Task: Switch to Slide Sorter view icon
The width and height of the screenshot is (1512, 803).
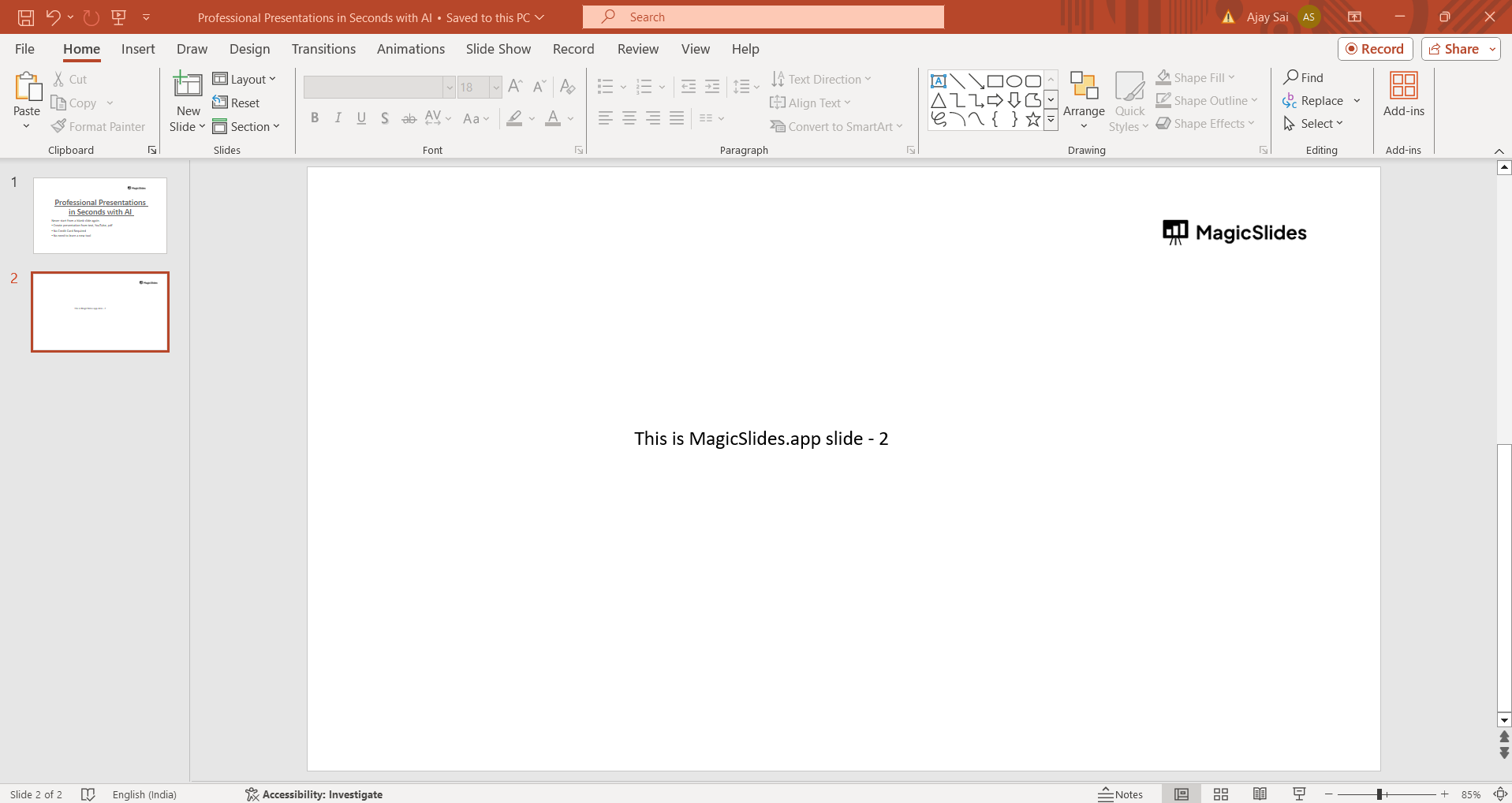Action: [1221, 794]
